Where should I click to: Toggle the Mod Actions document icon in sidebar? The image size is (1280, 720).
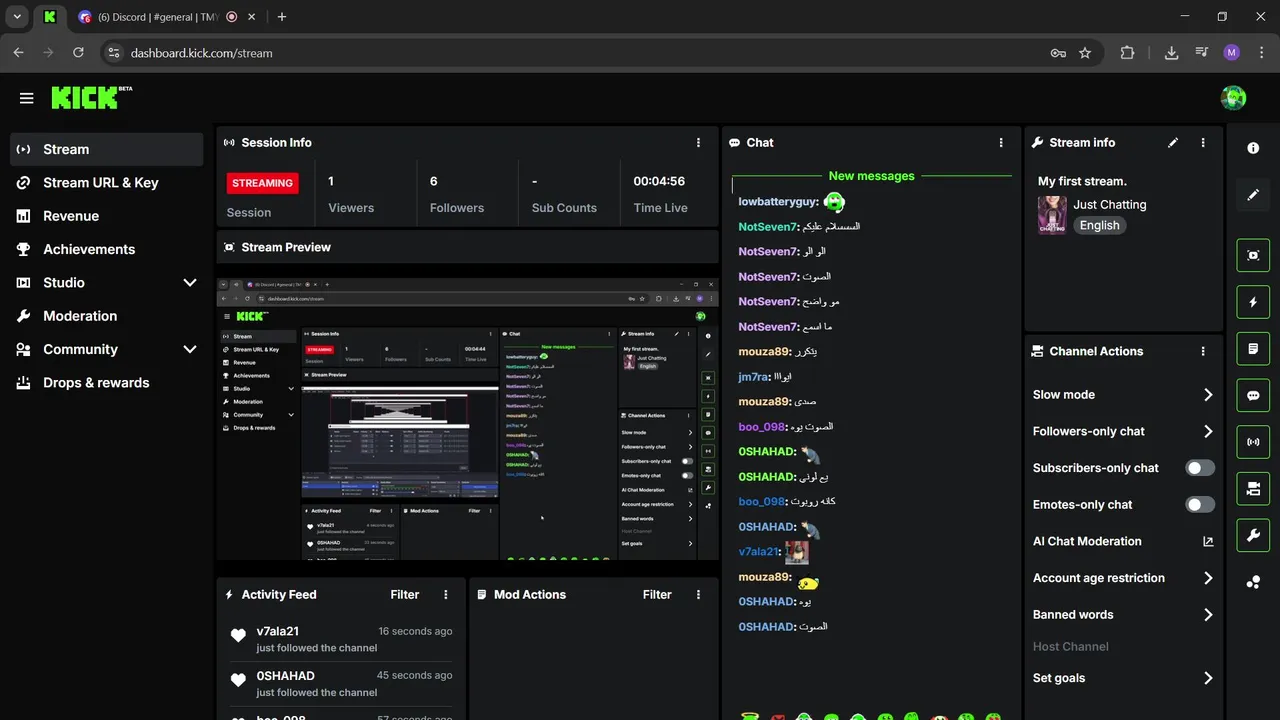[1253, 349]
